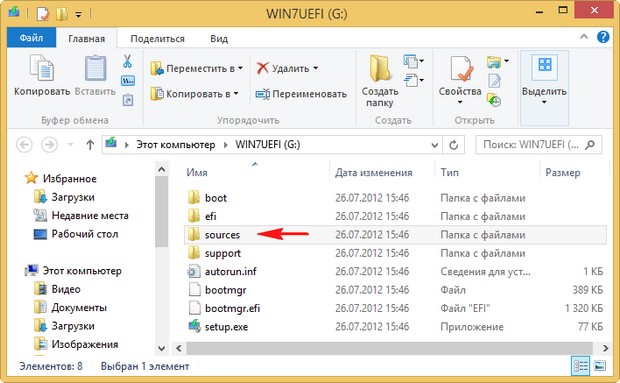Open Videos (Видео) in sidebar
The height and width of the screenshot is (383, 620).
(x=57, y=289)
